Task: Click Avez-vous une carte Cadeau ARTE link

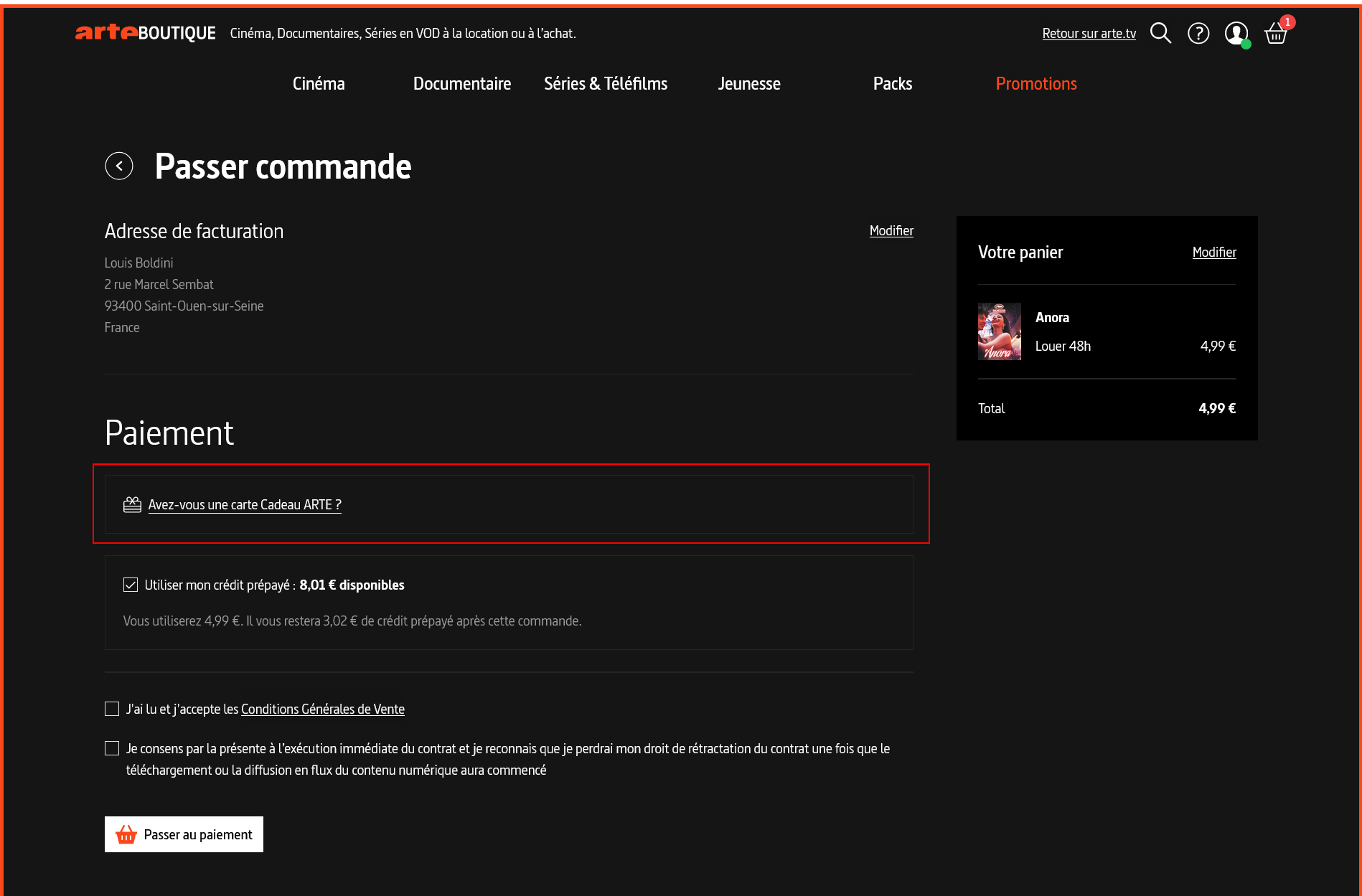Action: pyautogui.click(x=245, y=504)
